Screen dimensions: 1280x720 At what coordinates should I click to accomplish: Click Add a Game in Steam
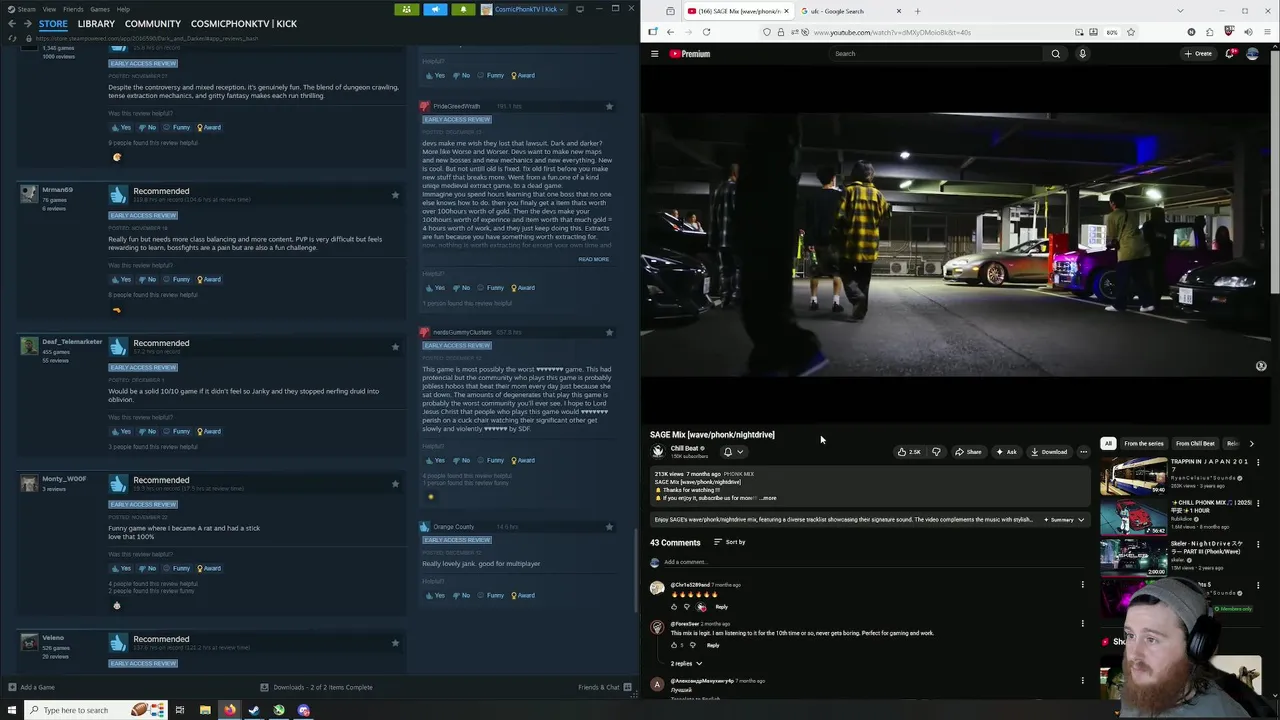coord(31,687)
